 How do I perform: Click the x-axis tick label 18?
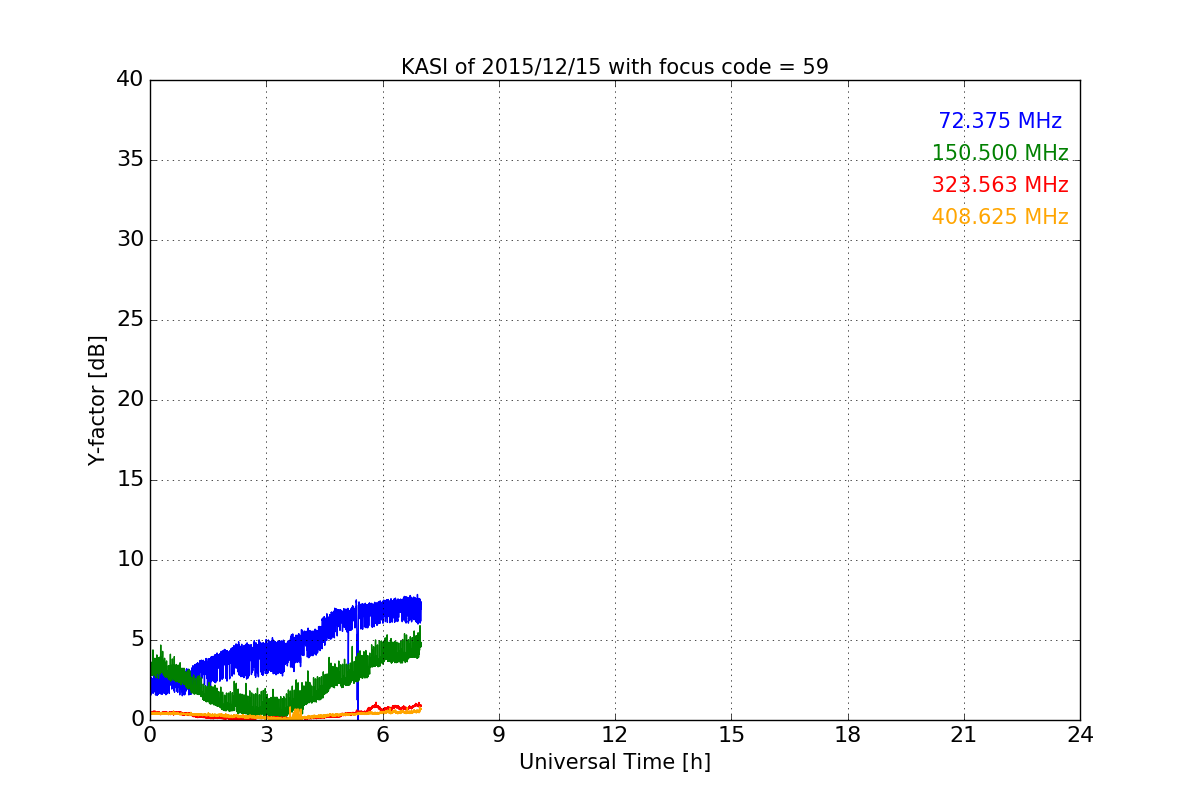848,735
